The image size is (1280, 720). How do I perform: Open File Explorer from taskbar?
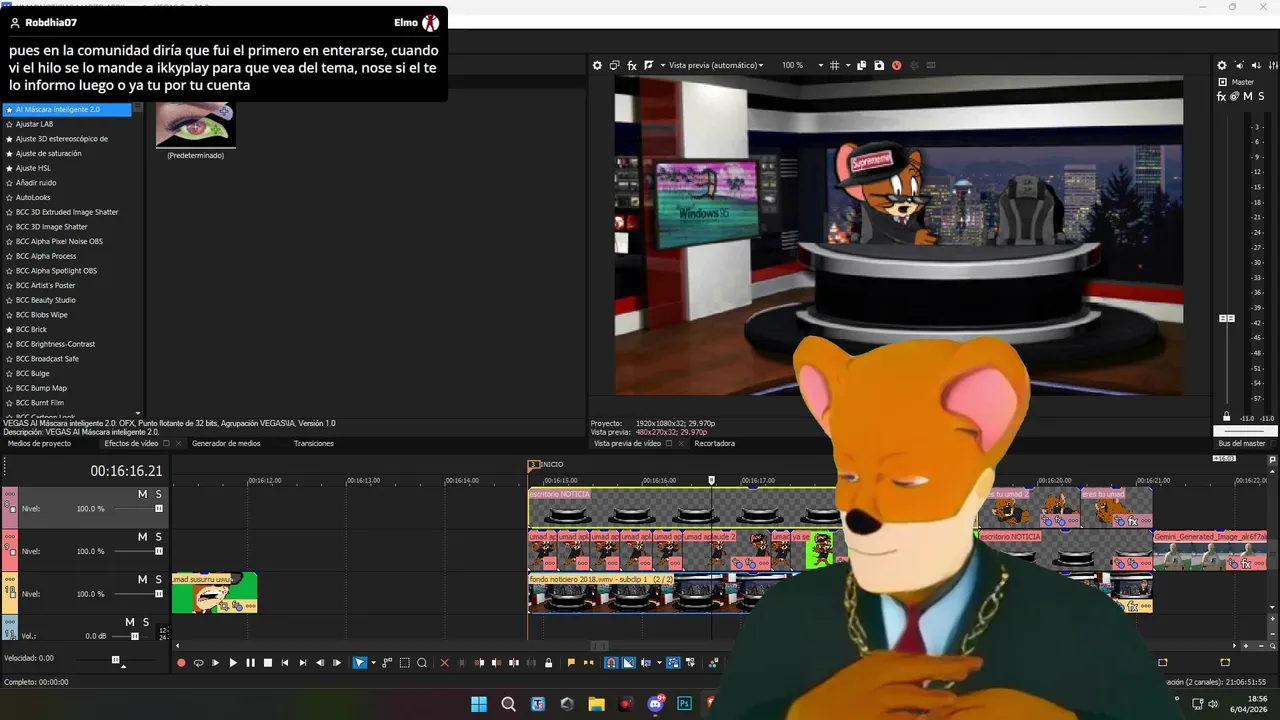596,704
